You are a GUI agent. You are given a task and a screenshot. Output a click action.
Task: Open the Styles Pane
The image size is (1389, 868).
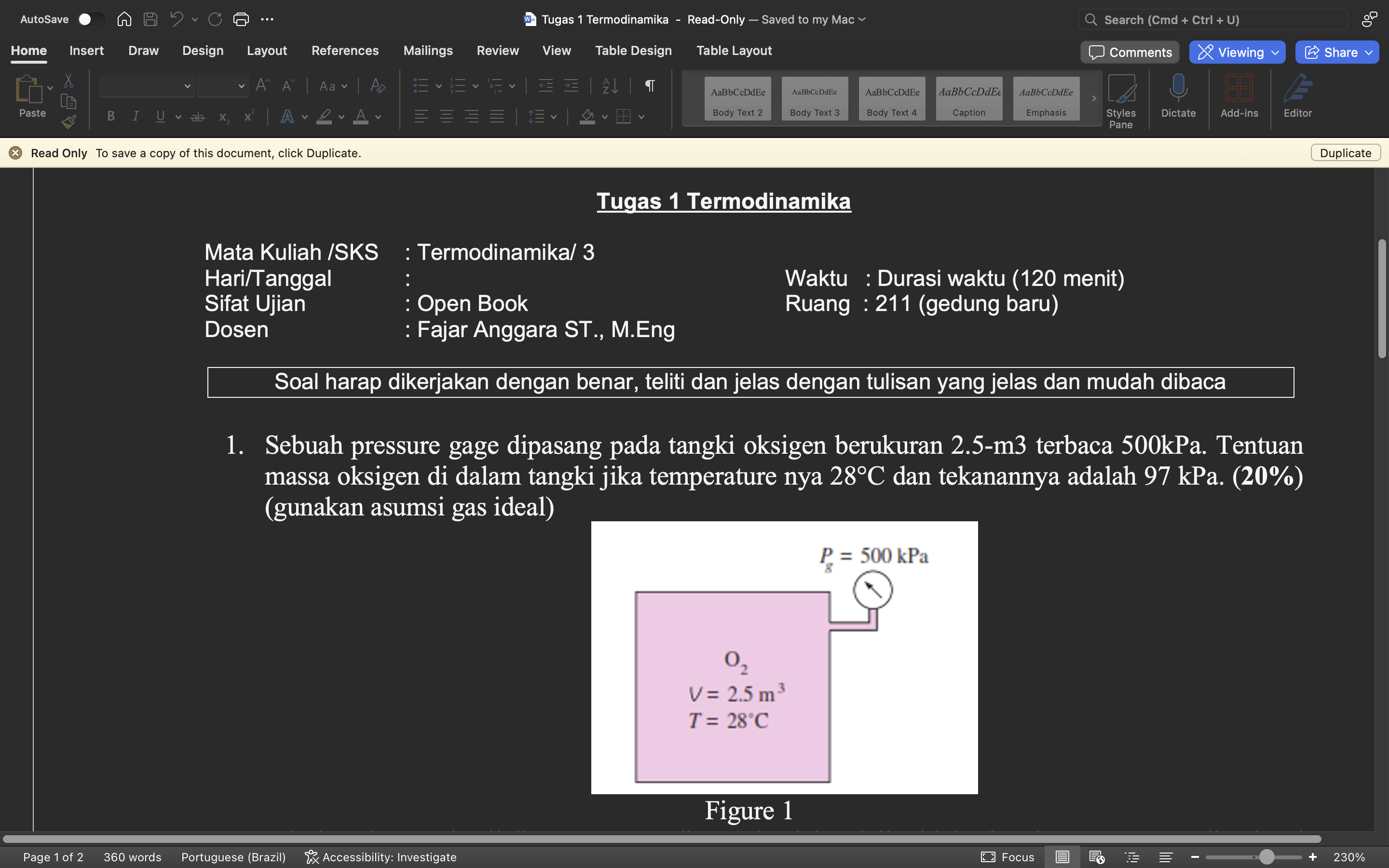(1121, 101)
